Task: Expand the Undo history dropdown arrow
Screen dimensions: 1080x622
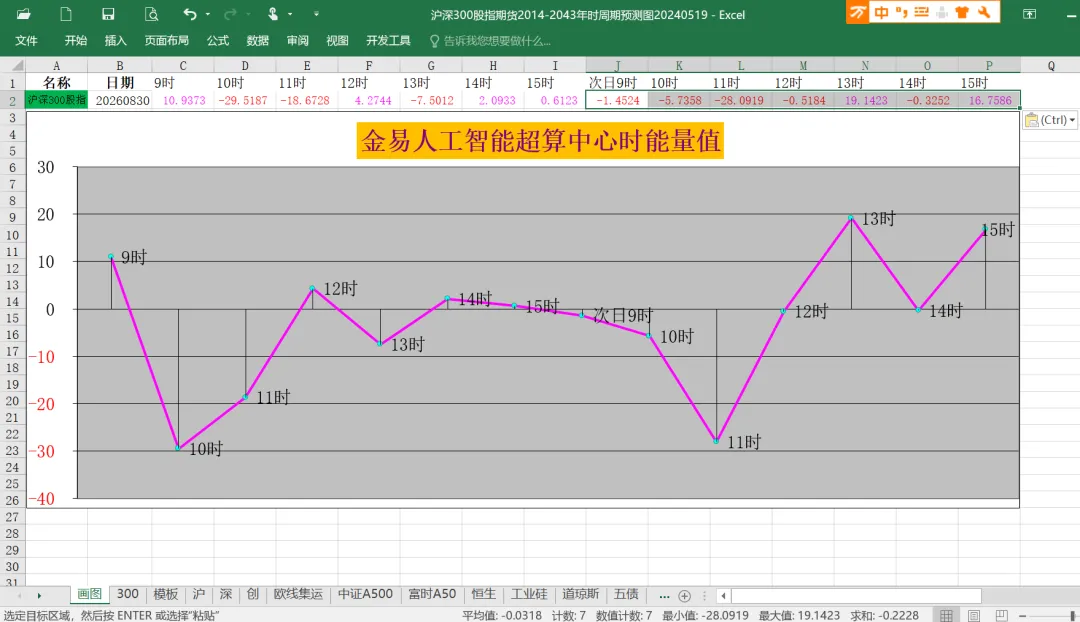Action: (207, 14)
